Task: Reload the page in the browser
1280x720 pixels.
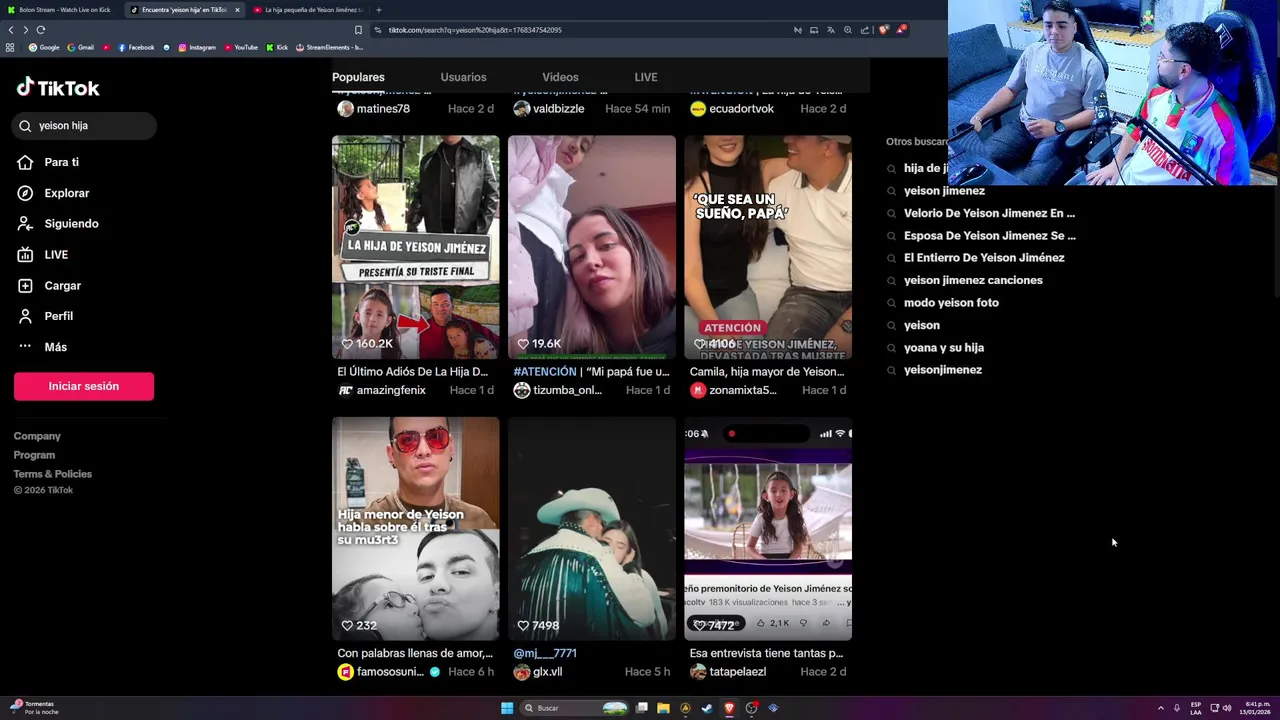Action: pyautogui.click(x=40, y=30)
